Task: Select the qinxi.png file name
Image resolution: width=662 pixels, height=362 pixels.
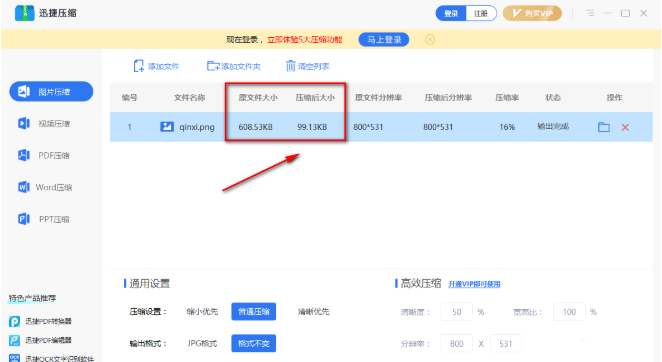Action: pos(197,127)
